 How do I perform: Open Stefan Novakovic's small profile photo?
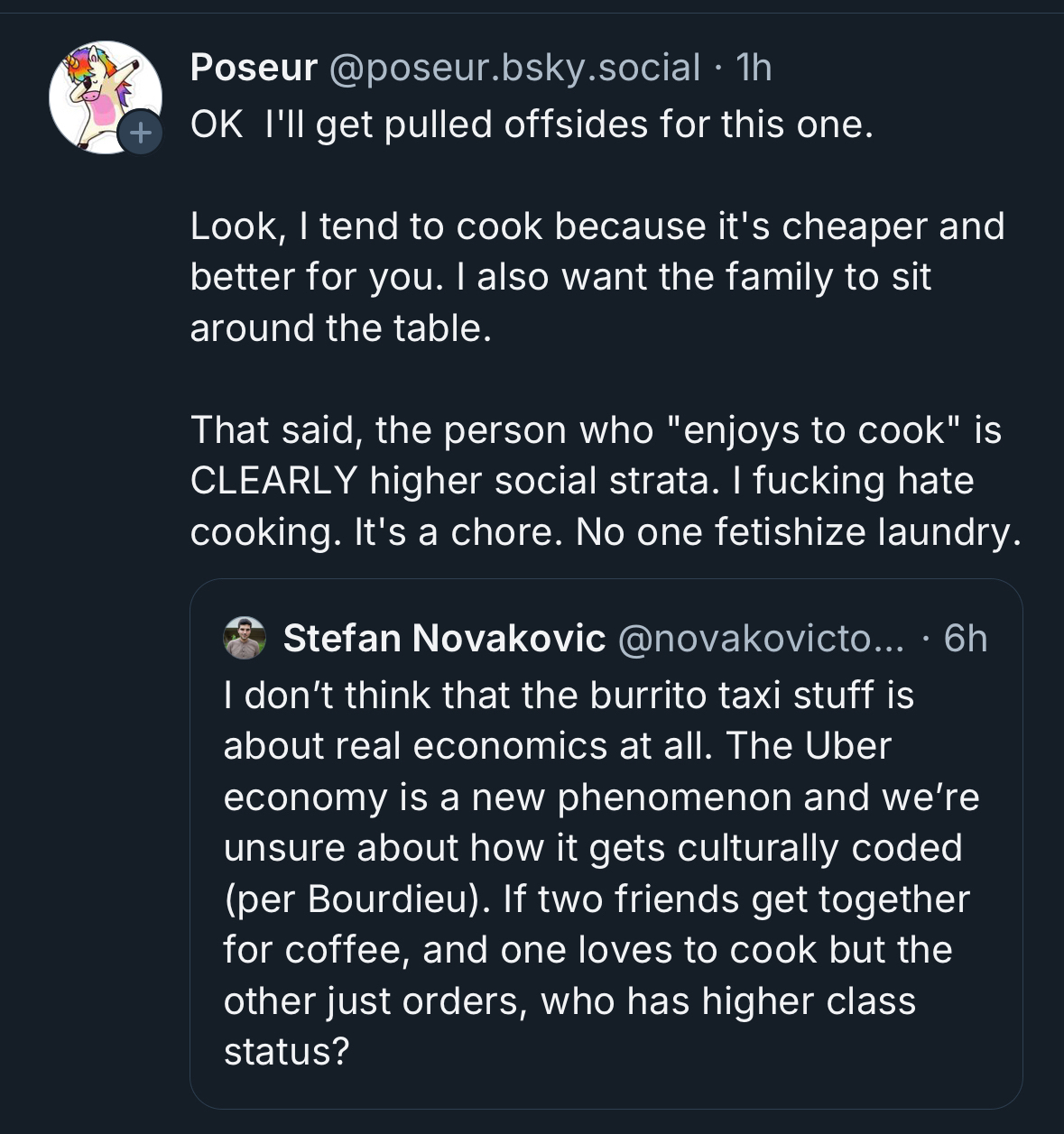click(x=244, y=639)
